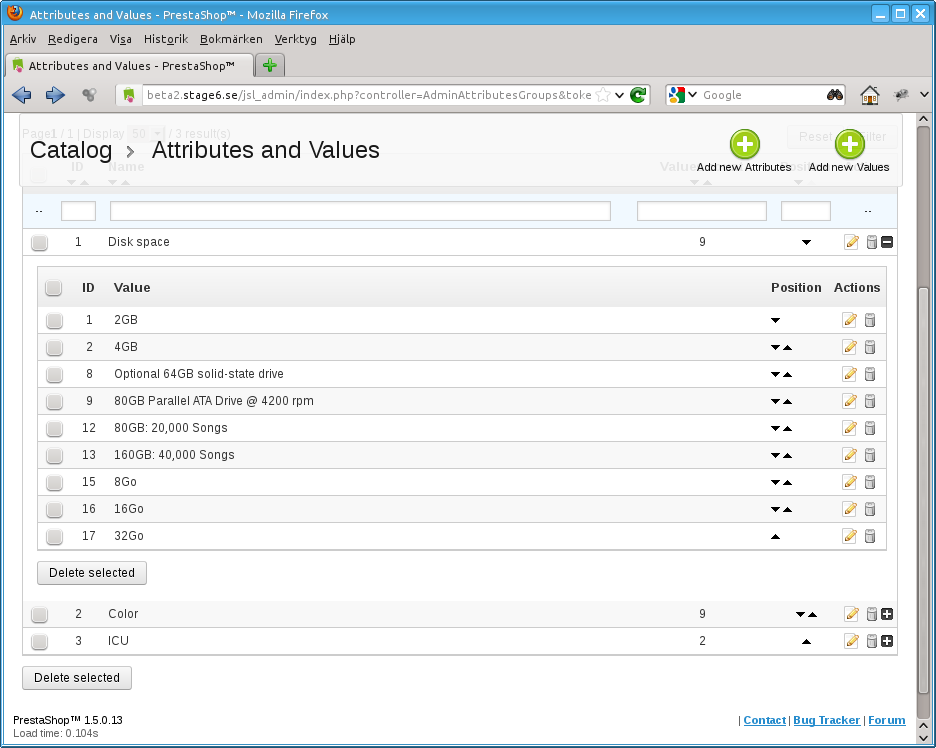Move Disk space group down

[x=806, y=242]
